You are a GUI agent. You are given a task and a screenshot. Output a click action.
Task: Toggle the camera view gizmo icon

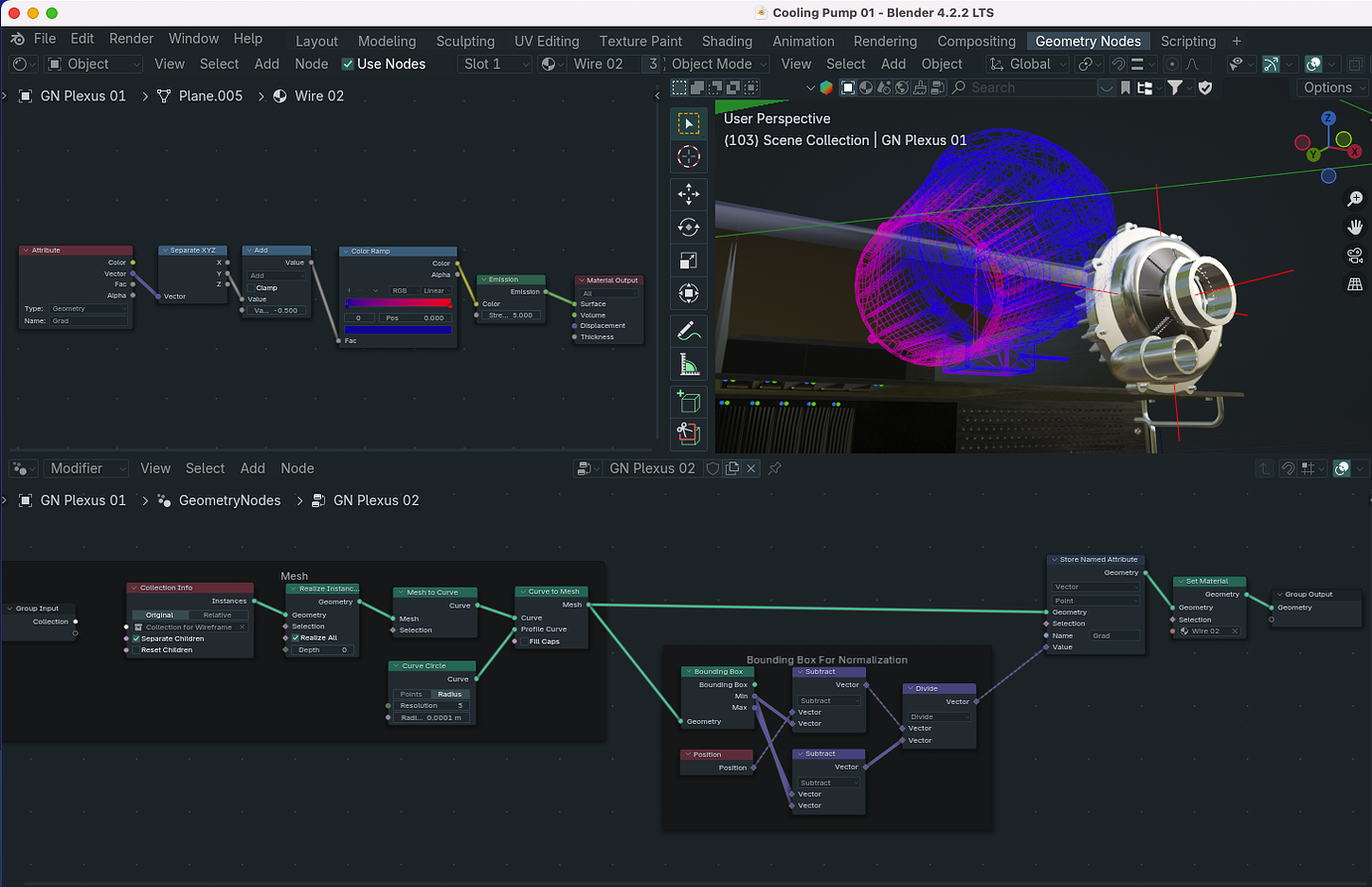pyautogui.click(x=1354, y=256)
